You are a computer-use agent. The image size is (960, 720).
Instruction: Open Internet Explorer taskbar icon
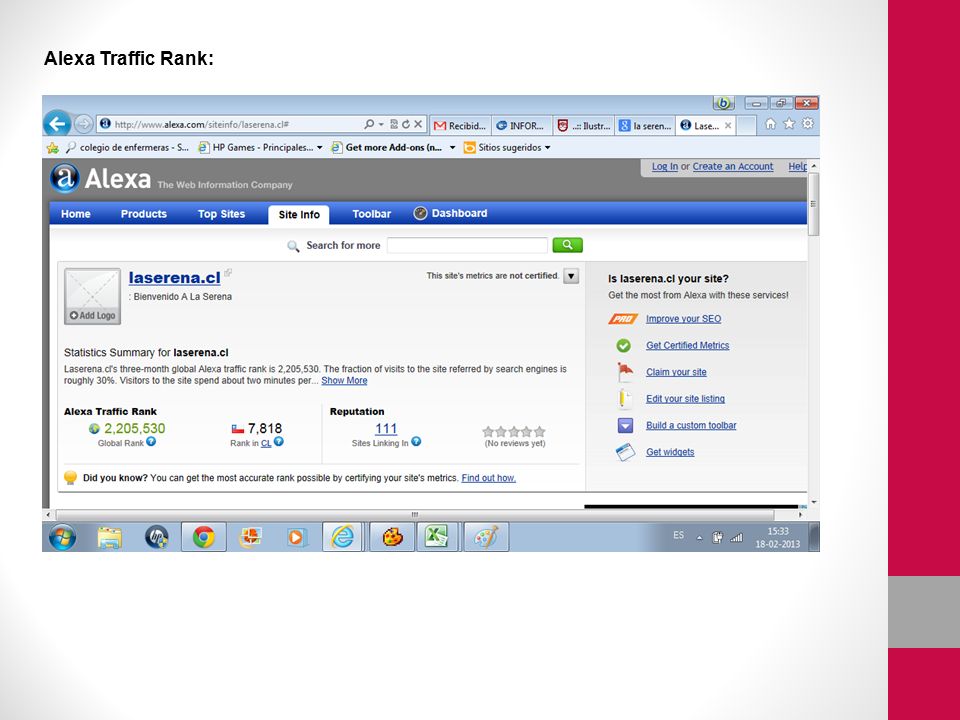click(343, 537)
